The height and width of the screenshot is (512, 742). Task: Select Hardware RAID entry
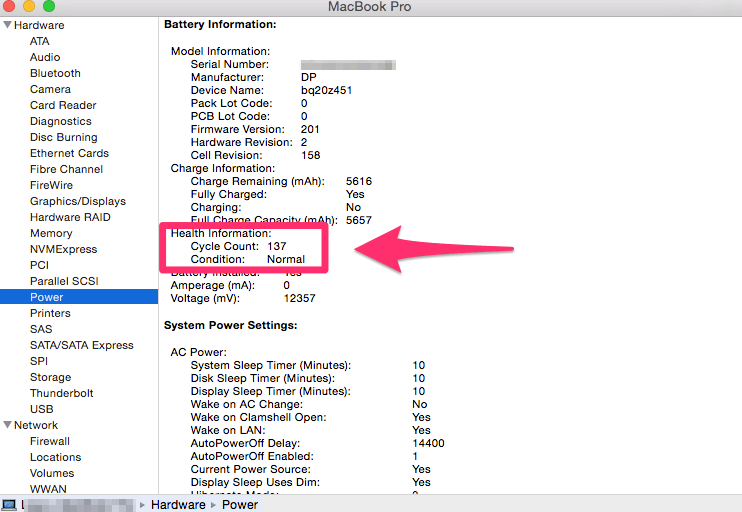coord(70,217)
